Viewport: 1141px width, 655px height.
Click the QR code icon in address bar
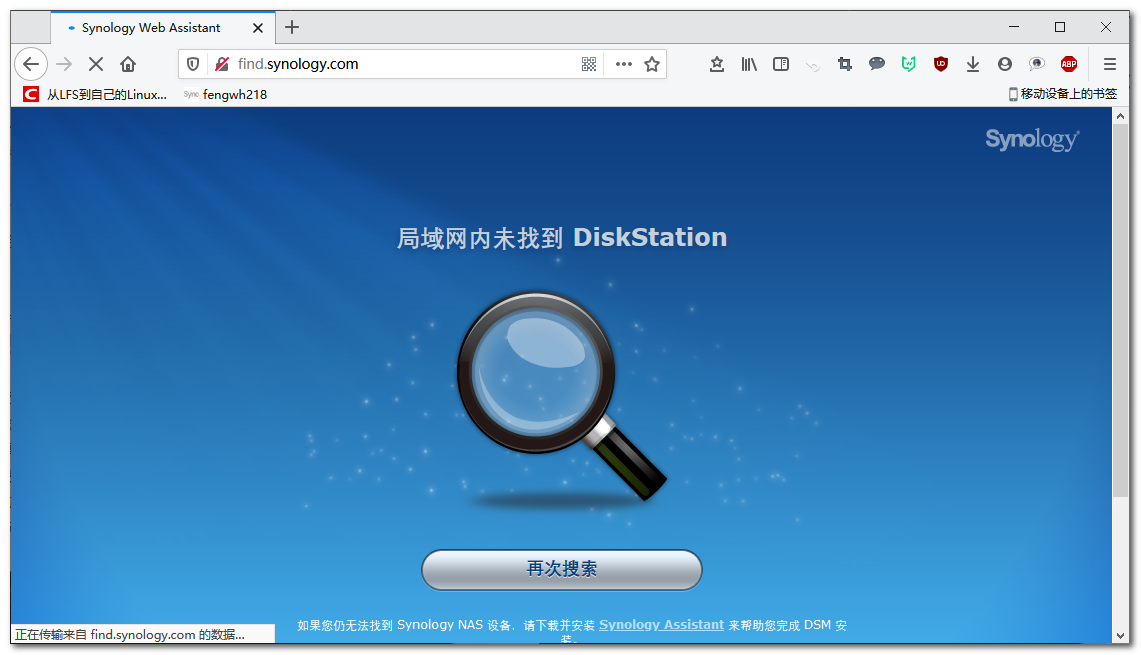point(589,64)
